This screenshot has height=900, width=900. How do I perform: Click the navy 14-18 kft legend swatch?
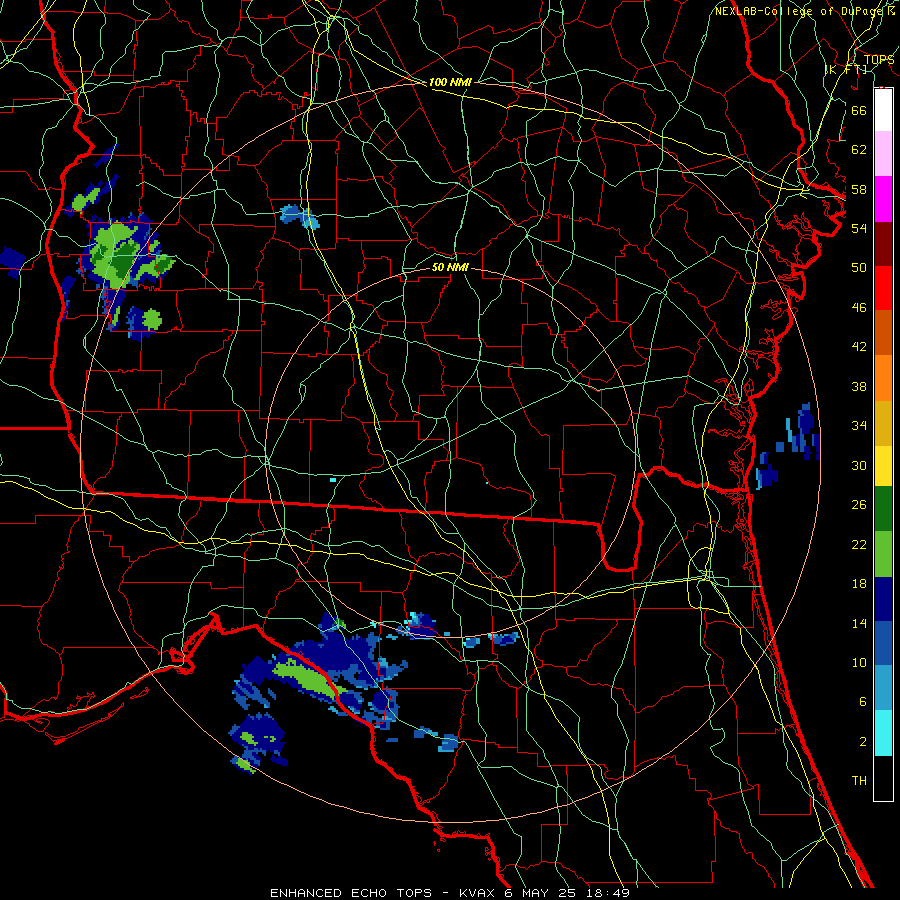point(883,599)
